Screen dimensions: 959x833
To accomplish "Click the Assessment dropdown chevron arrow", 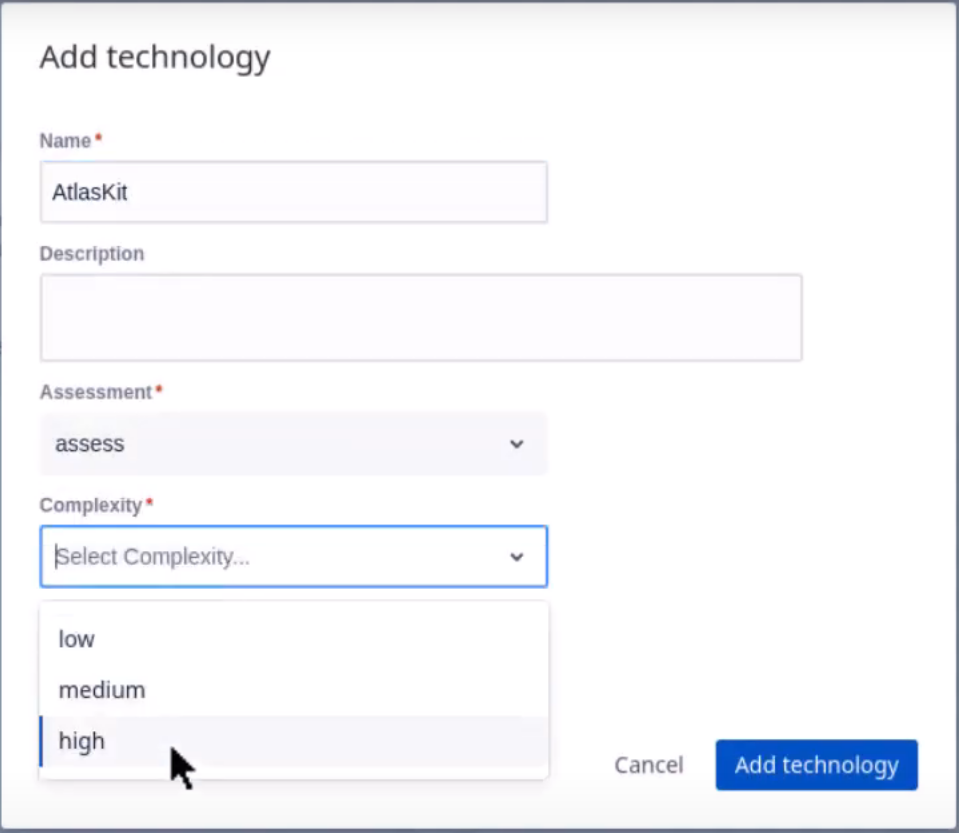I will point(517,443).
